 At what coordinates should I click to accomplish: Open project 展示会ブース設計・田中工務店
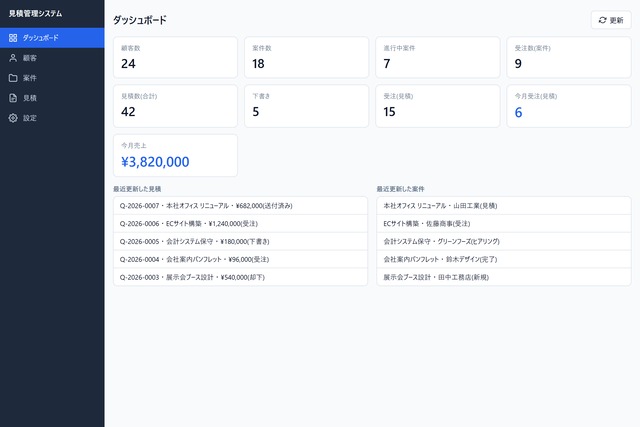click(504, 277)
